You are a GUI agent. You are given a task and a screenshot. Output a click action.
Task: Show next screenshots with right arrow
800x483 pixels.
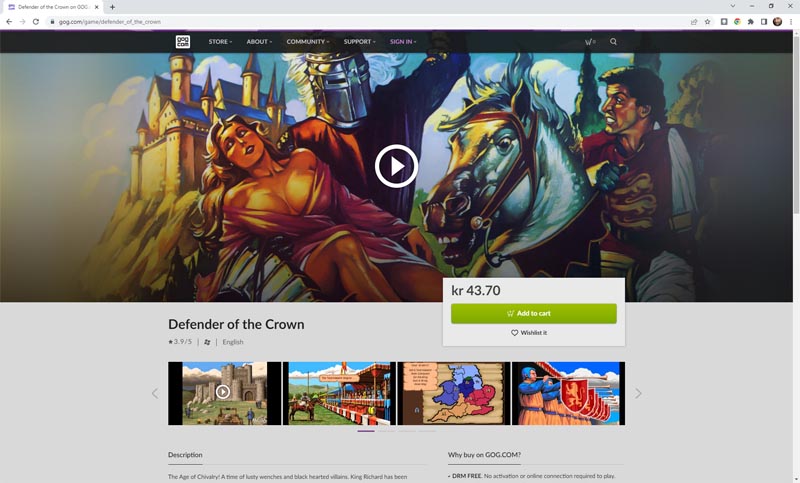[638, 393]
